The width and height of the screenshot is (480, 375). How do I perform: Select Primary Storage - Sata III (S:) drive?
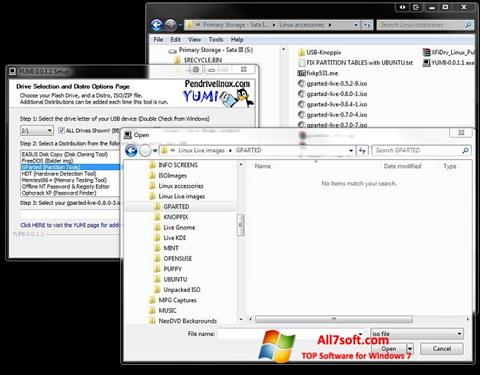[211, 50]
